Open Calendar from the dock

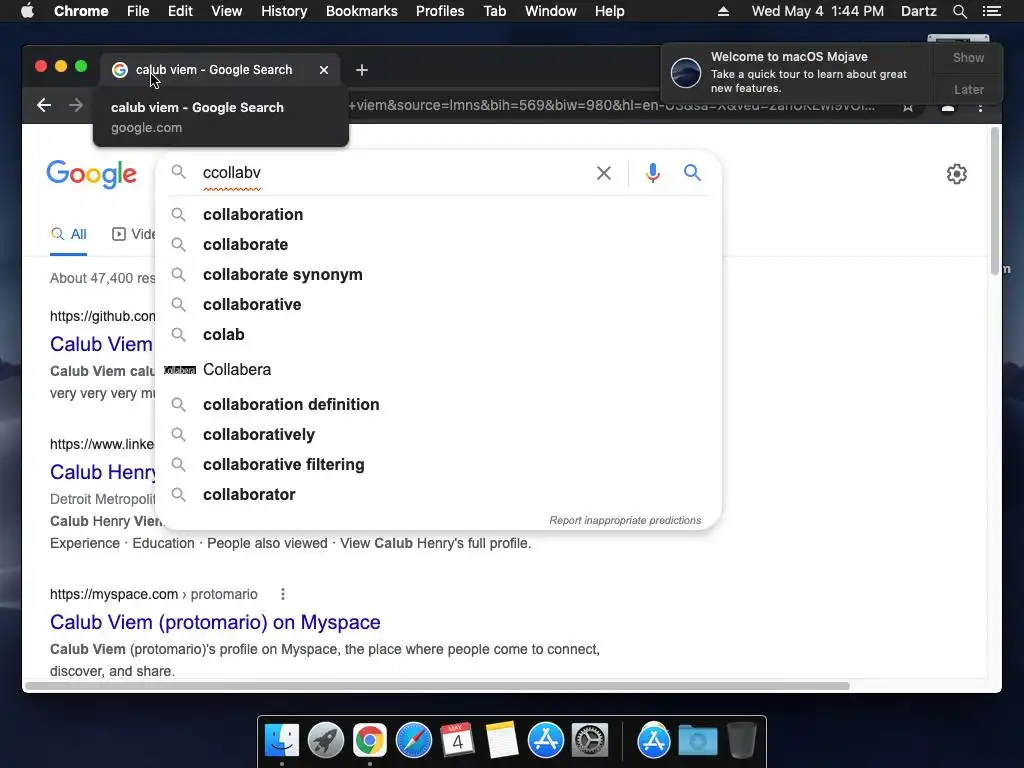click(x=457, y=741)
